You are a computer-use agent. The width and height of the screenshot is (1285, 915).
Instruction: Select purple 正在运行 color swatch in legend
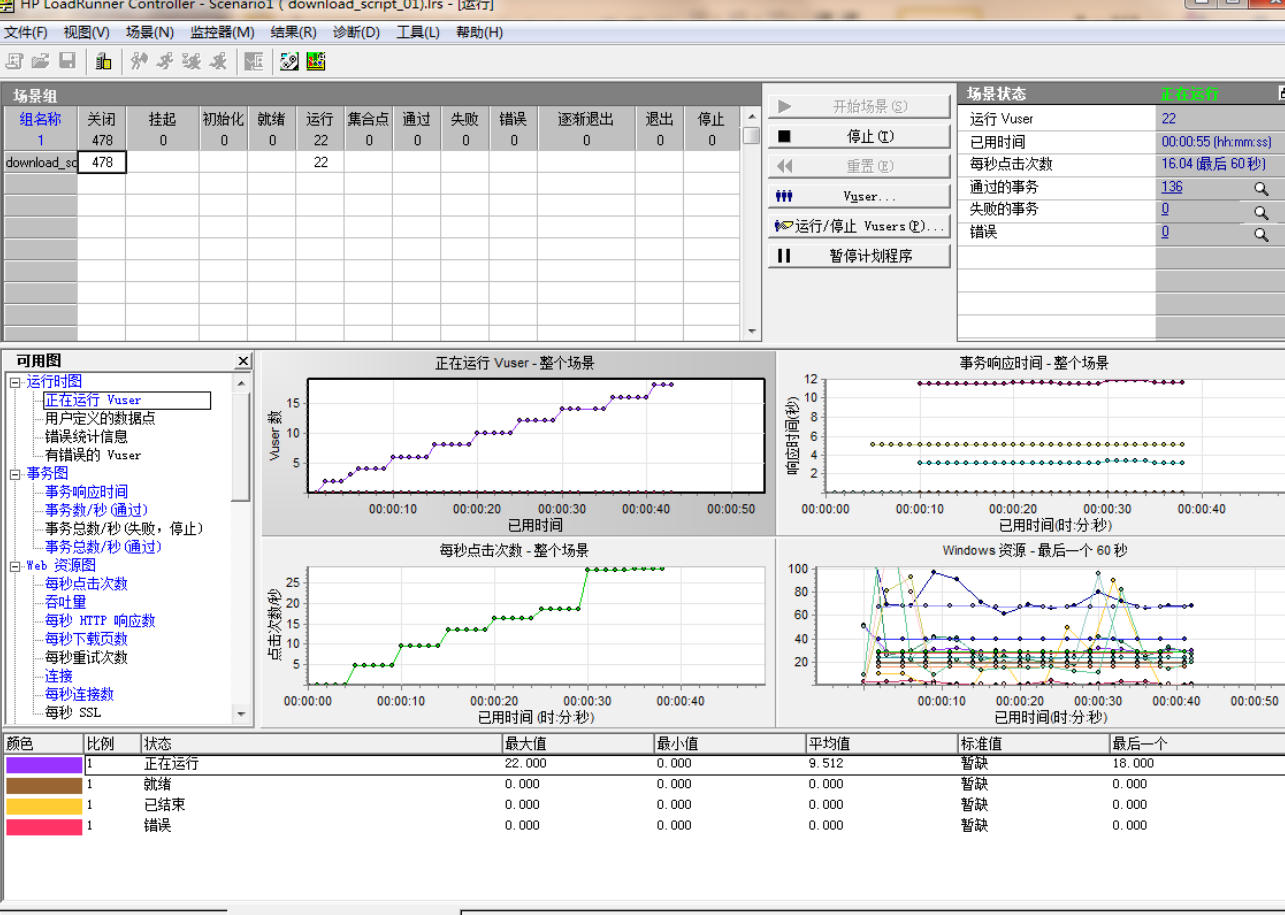click(x=43, y=764)
